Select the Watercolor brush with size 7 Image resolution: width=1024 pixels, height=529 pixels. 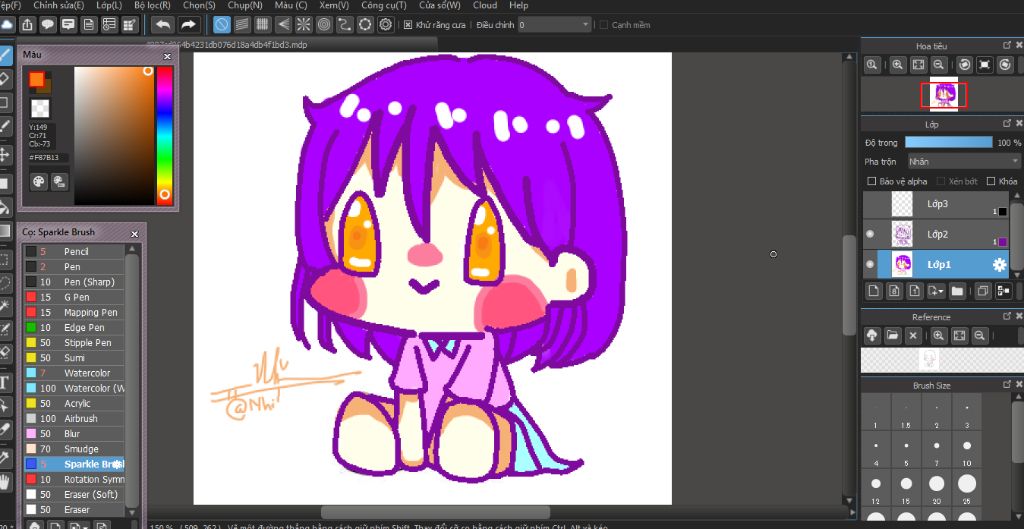74,373
